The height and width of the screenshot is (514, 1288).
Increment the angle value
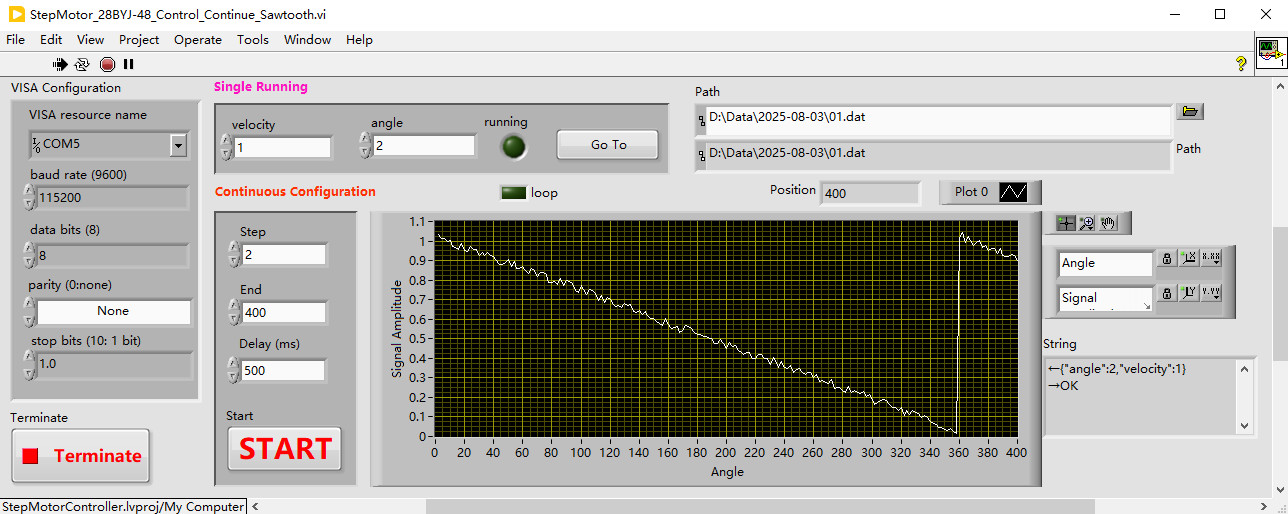click(x=365, y=139)
